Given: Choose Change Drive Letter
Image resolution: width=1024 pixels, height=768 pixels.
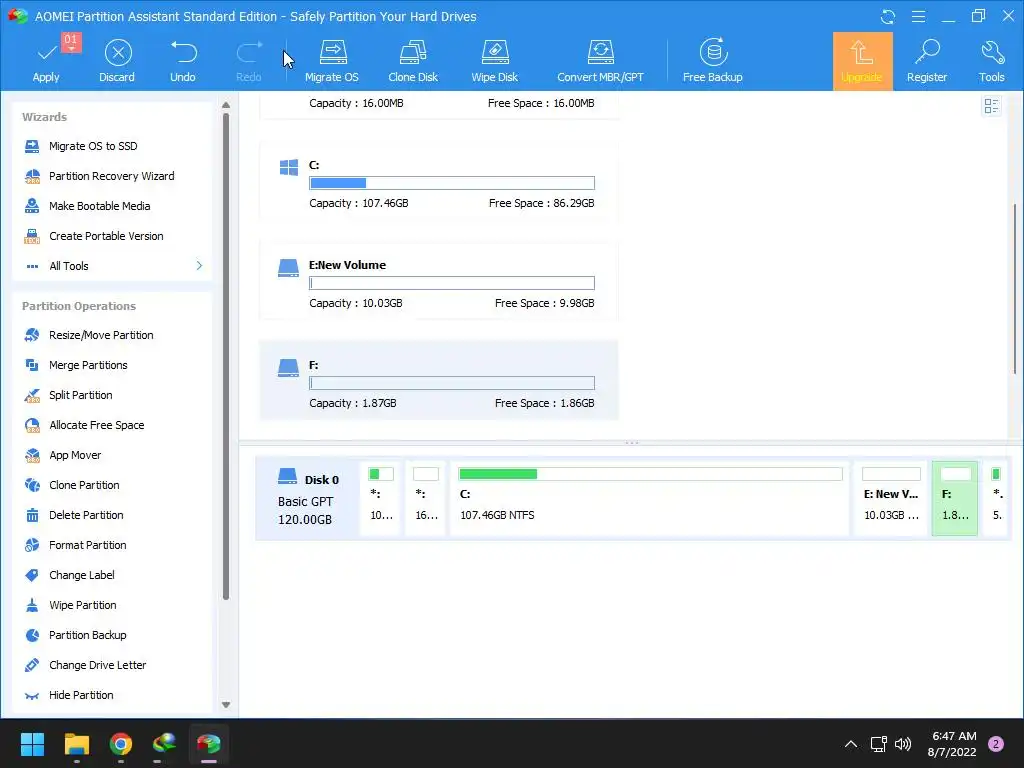Looking at the screenshot, I should tap(97, 665).
